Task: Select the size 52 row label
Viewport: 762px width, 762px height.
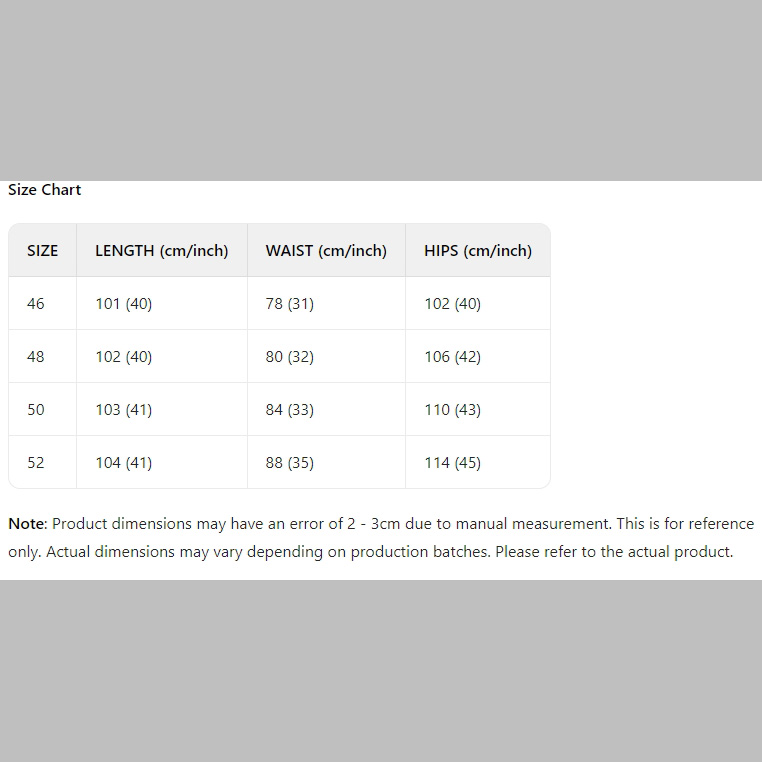Action: 36,463
